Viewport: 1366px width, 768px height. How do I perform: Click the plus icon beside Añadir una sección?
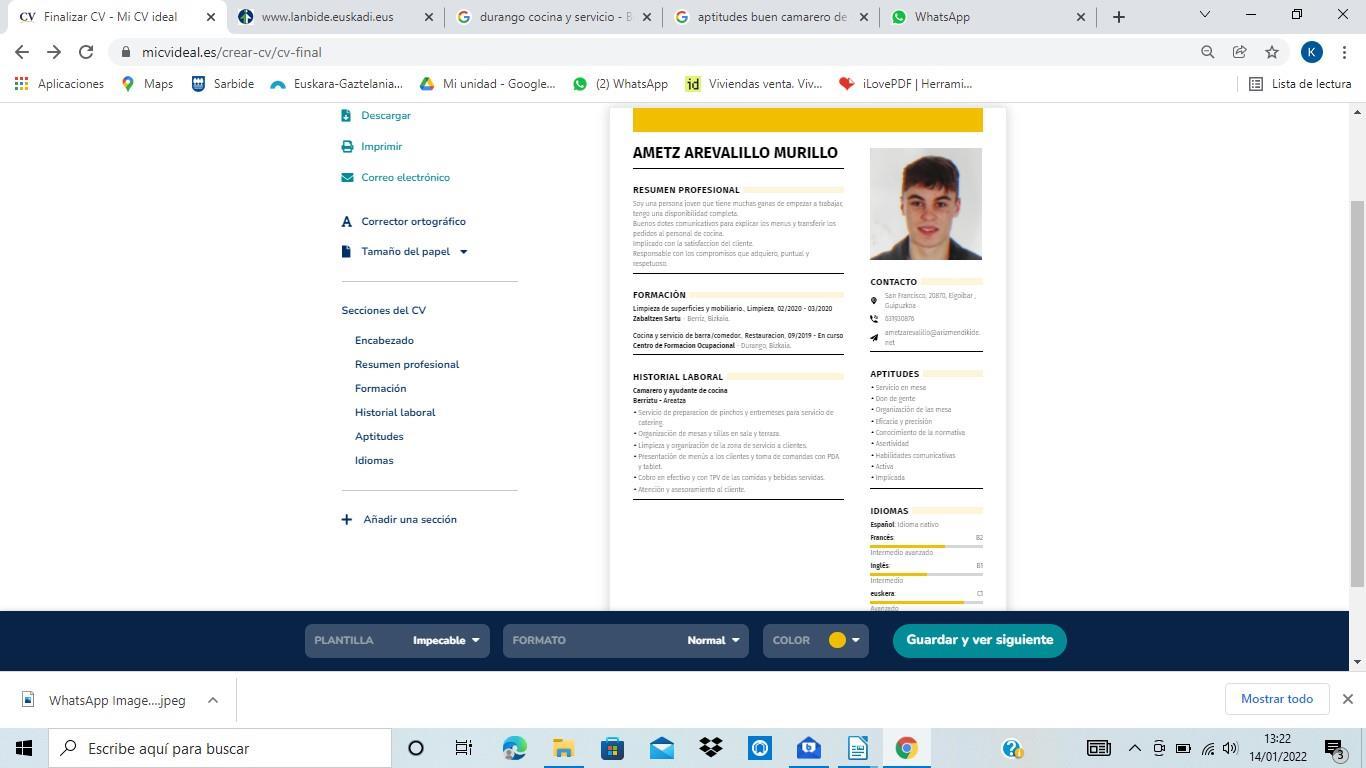[347, 520]
